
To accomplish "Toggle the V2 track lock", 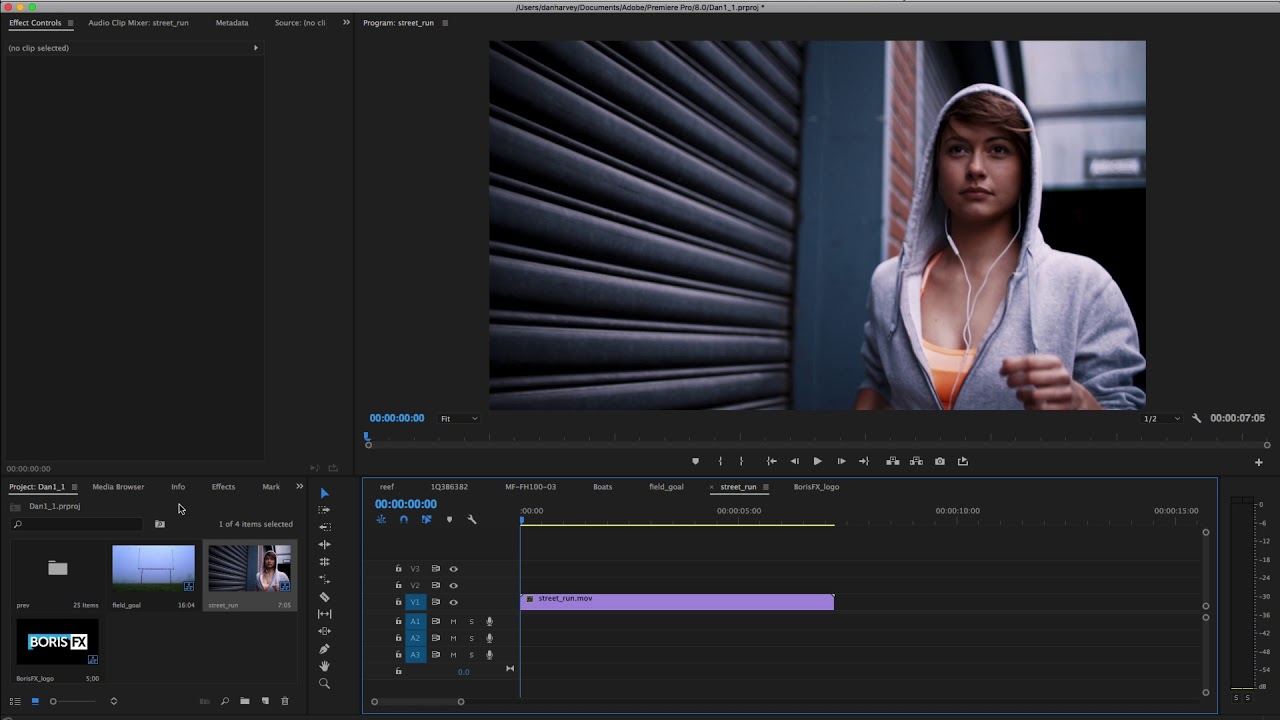I will pyautogui.click(x=398, y=585).
